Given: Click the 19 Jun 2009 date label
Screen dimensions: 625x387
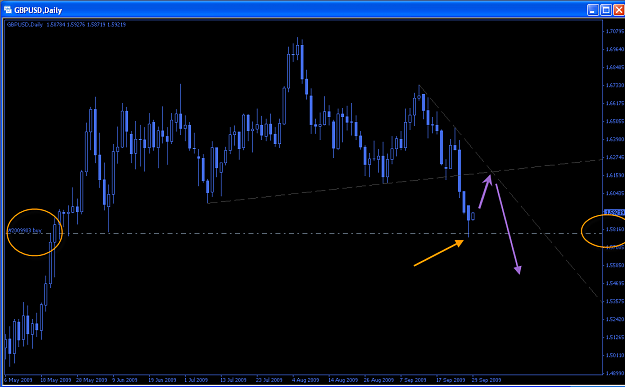Looking at the screenshot, I should 163,380.
